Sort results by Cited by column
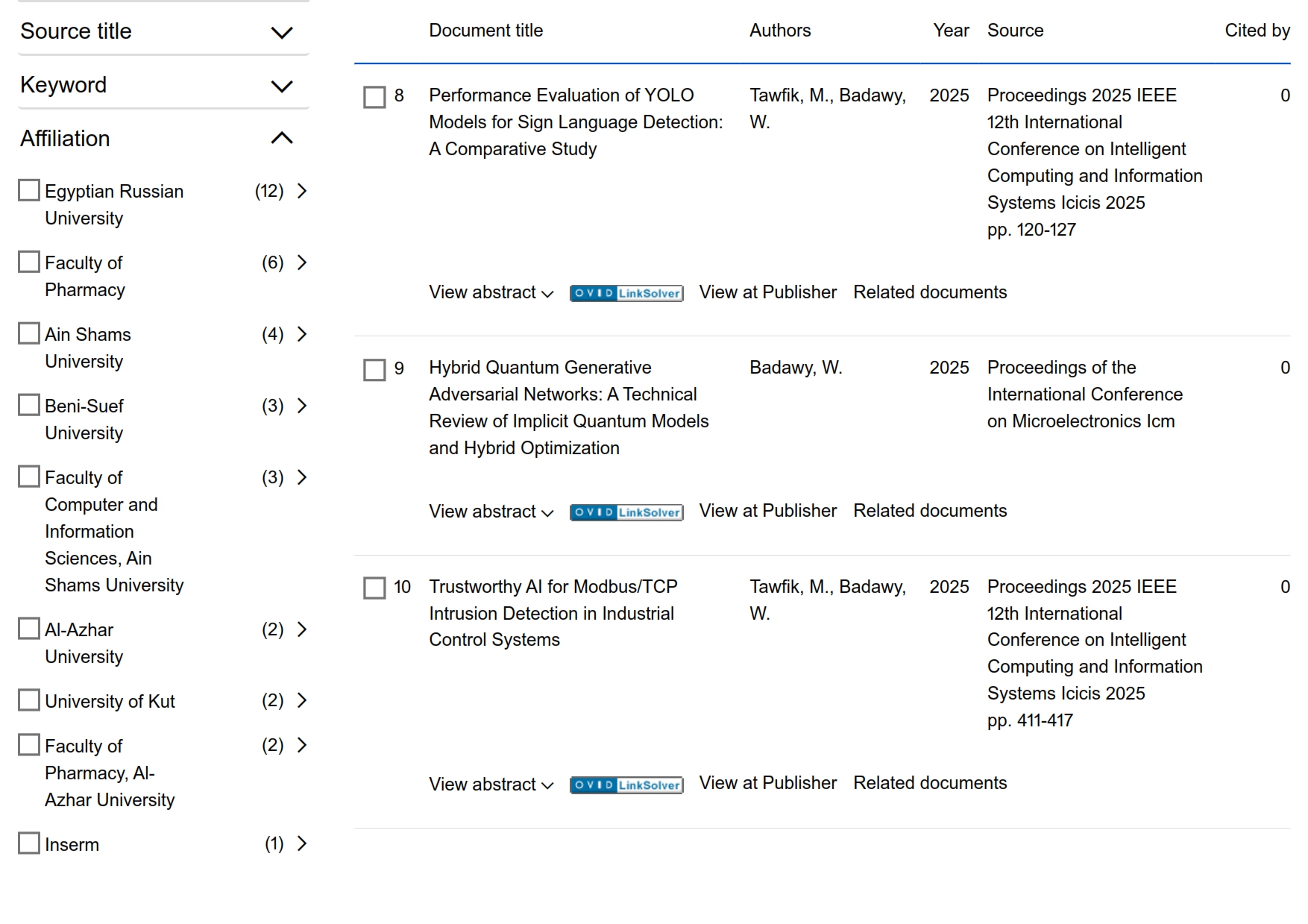Viewport: 1308px width, 924px height. point(1257,31)
